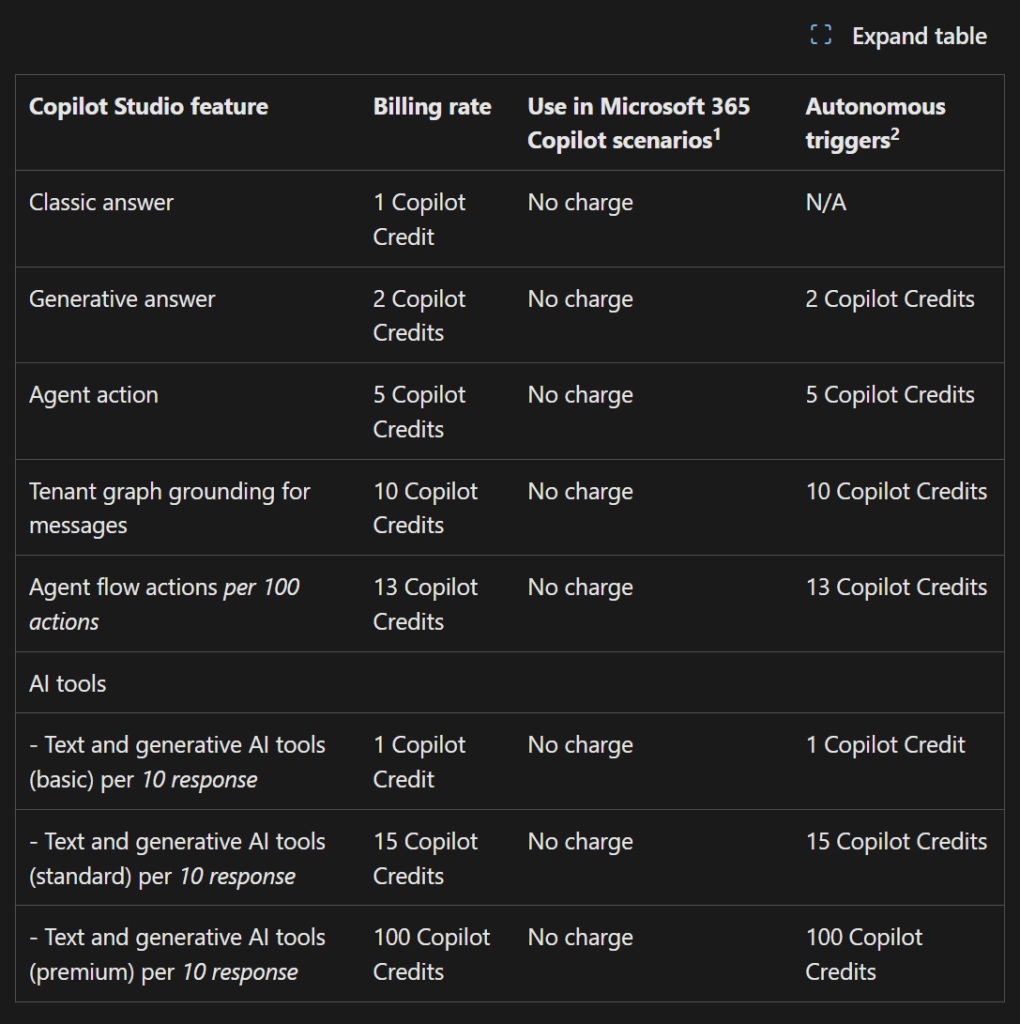Viewport: 1020px width, 1024px height.
Task: Select the Agent action row
Action: pyautogui.click(x=92, y=394)
